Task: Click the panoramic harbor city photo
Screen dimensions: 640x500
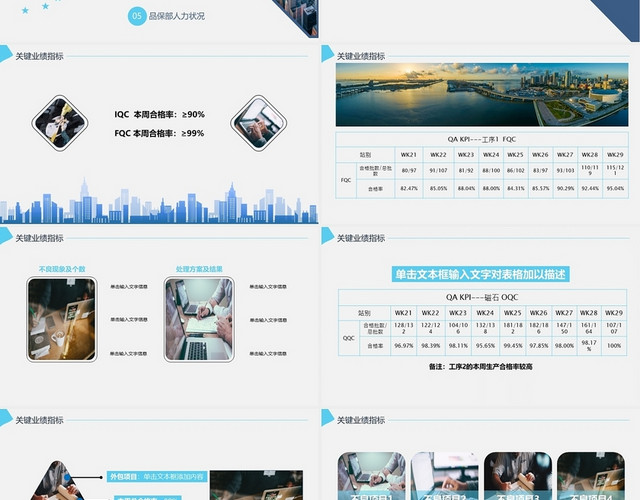Action: tap(482, 94)
